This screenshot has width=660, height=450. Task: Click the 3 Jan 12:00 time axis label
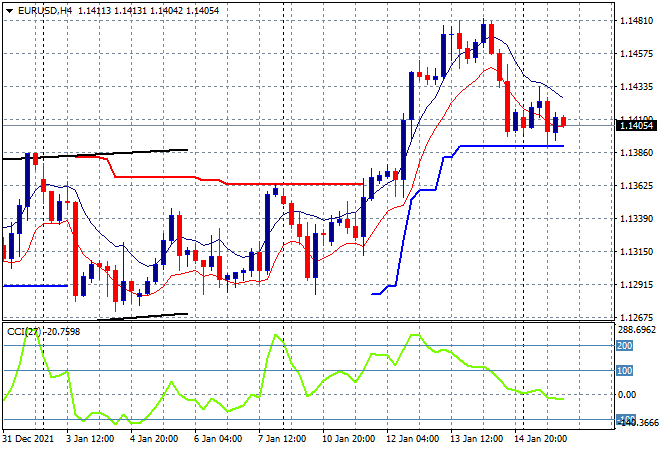click(90, 439)
